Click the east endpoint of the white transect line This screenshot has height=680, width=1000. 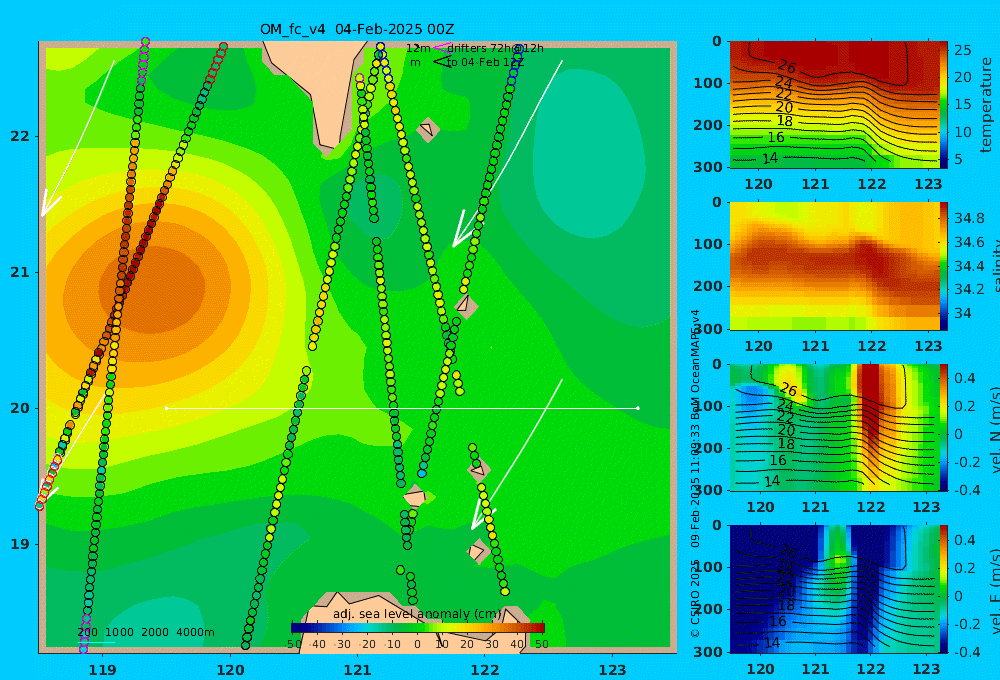[638, 408]
